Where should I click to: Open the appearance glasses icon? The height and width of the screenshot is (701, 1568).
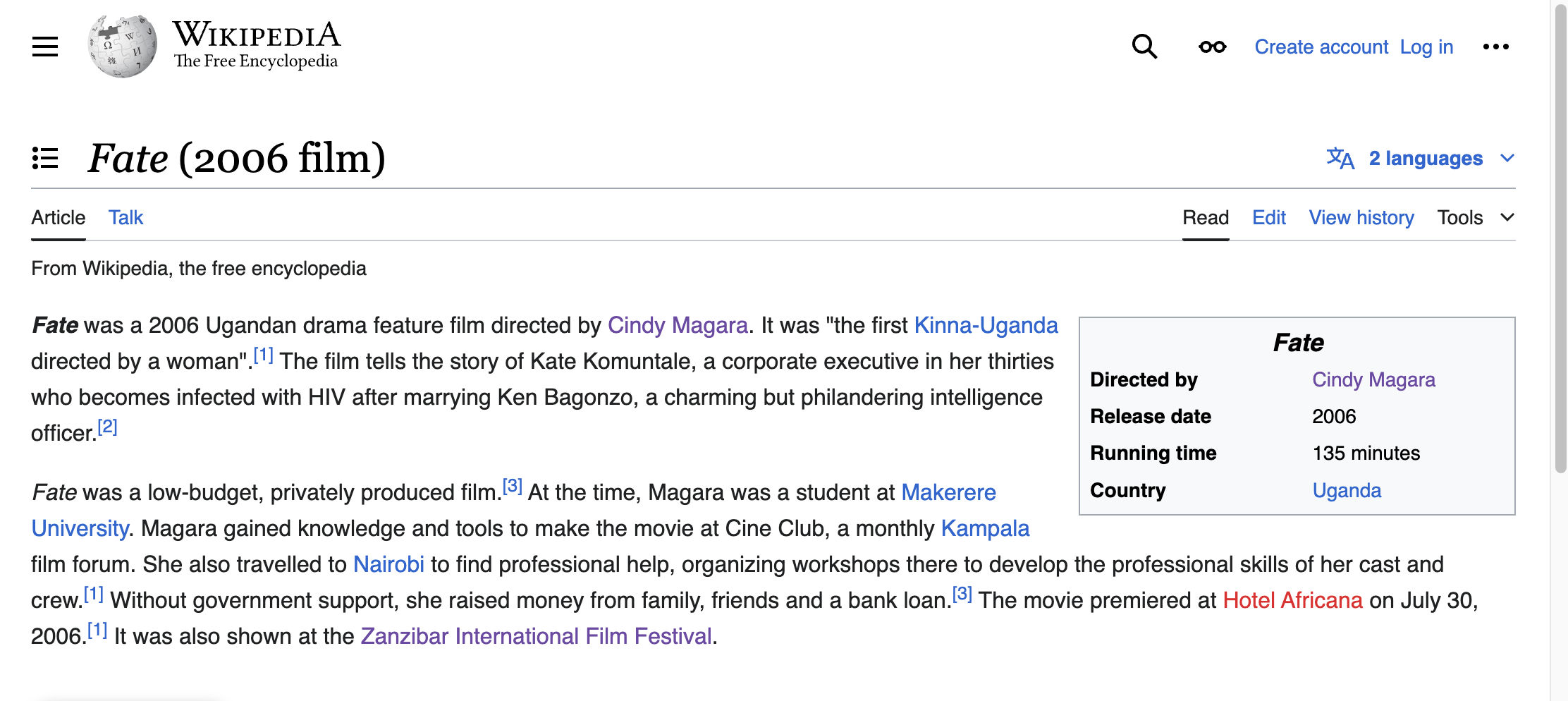pos(1212,47)
